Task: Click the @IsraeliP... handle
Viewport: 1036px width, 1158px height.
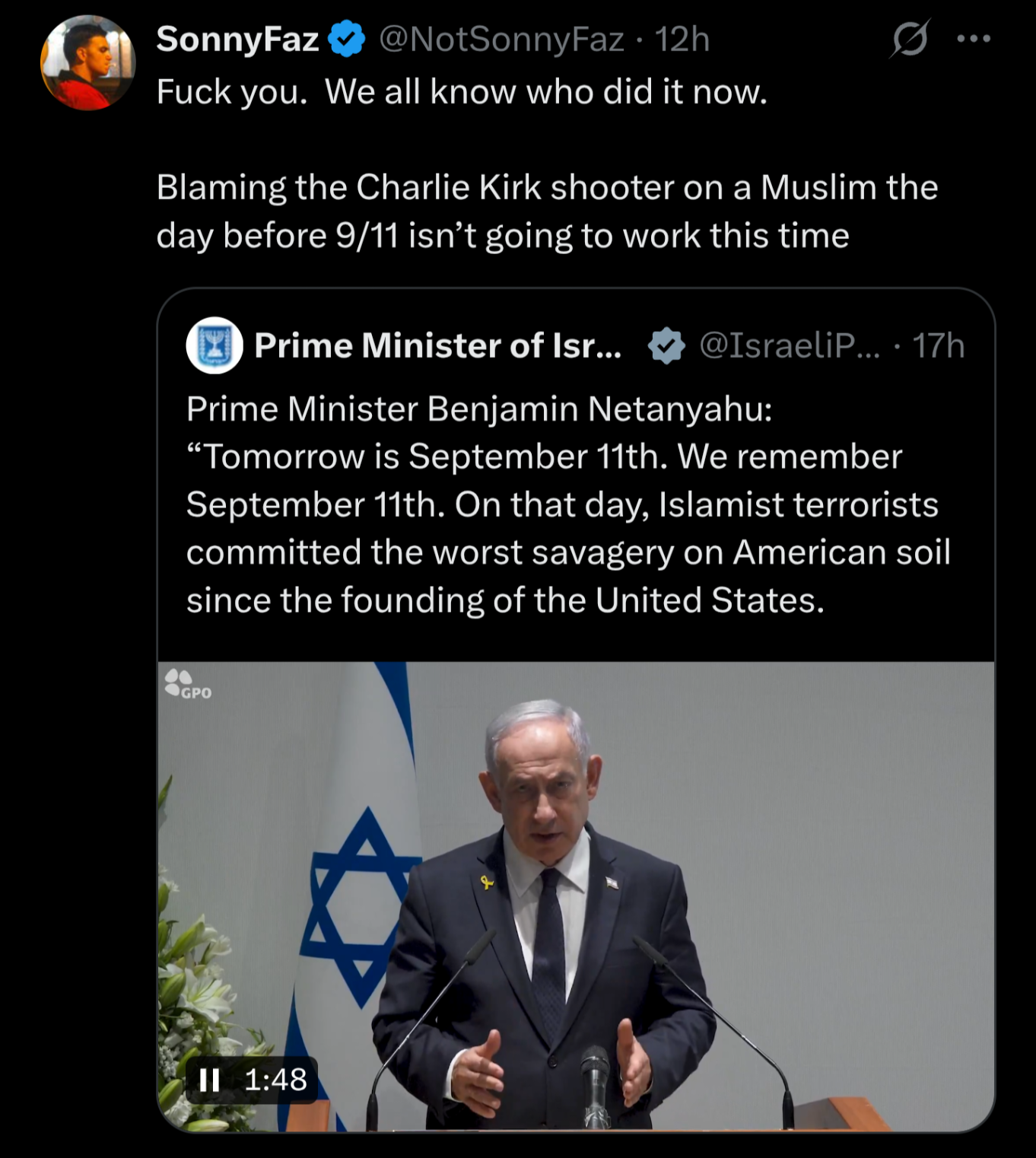Action: click(789, 346)
